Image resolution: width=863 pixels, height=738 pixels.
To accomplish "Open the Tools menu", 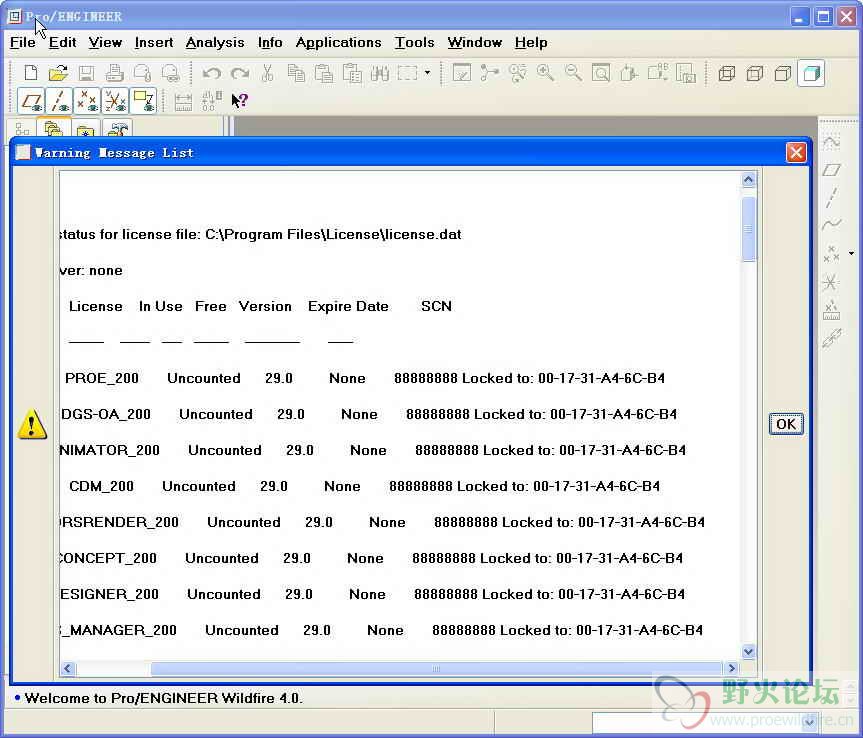I will [414, 42].
